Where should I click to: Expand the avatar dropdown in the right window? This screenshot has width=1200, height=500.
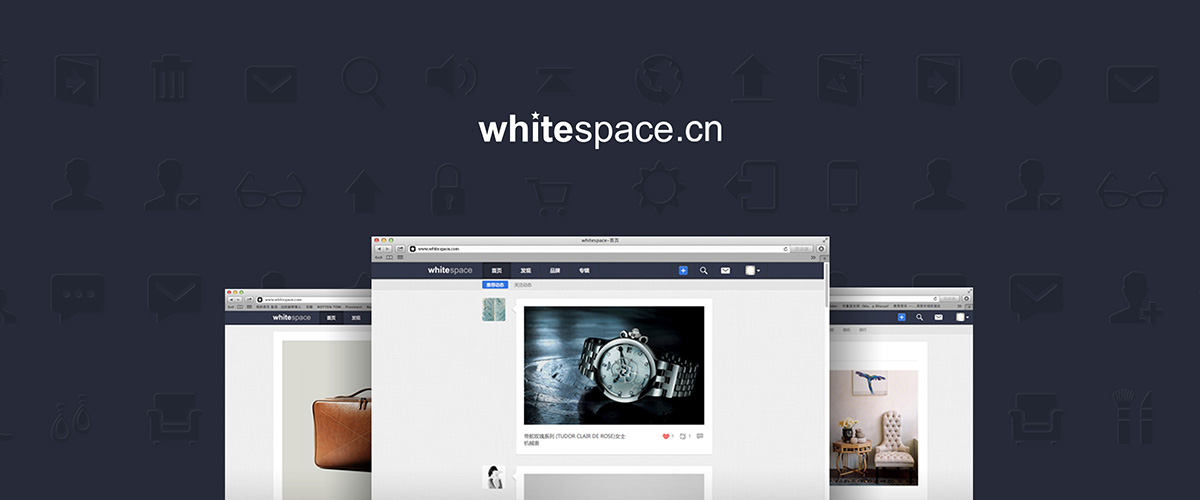963,317
